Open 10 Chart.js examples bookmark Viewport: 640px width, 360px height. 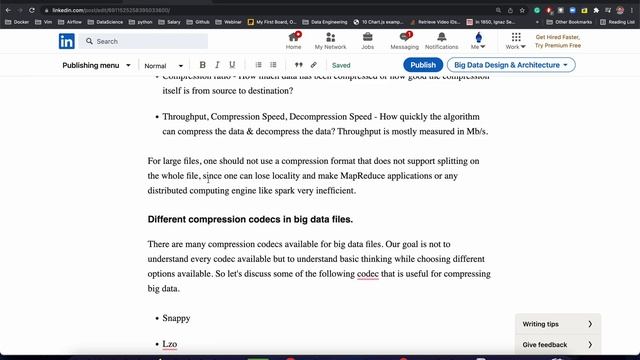tap(378, 22)
